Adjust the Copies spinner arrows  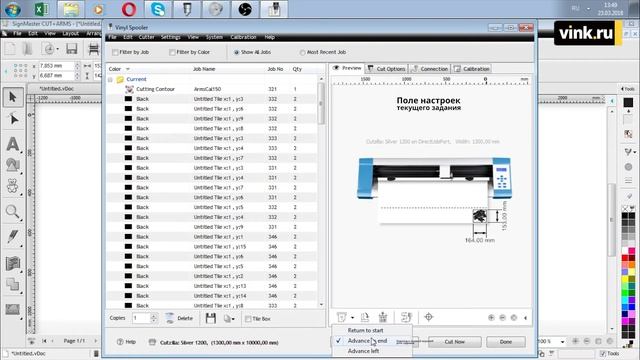tap(154, 318)
